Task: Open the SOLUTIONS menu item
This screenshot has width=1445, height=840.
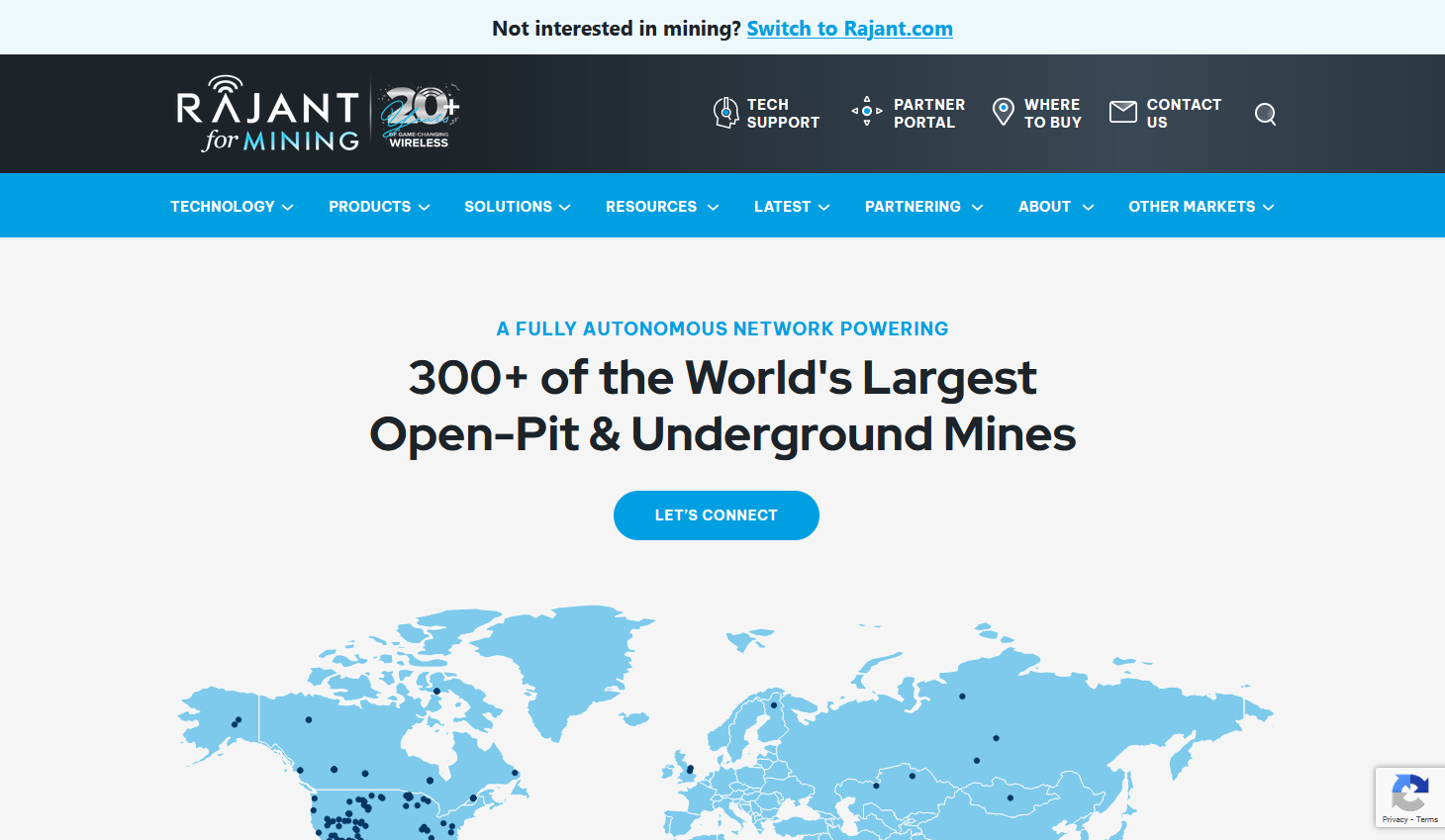Action: click(508, 206)
